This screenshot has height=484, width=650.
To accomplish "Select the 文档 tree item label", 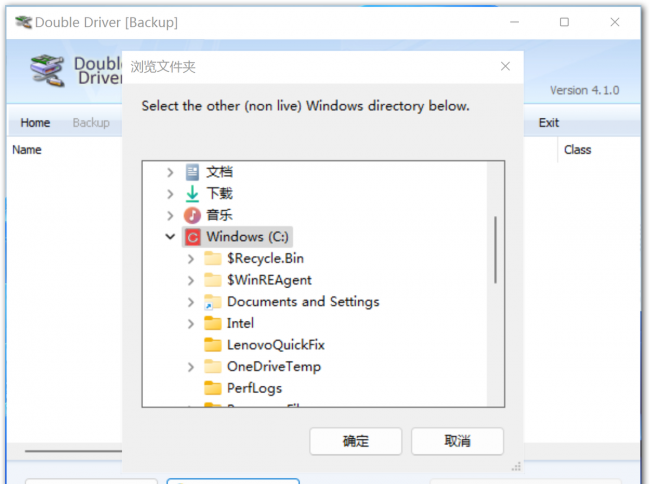I will [x=220, y=172].
